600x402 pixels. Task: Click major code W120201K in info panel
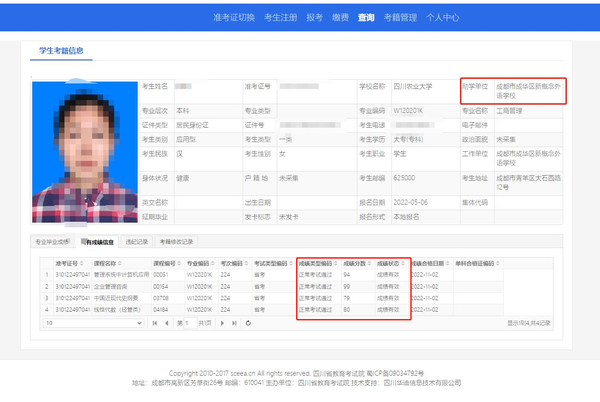tap(408, 111)
